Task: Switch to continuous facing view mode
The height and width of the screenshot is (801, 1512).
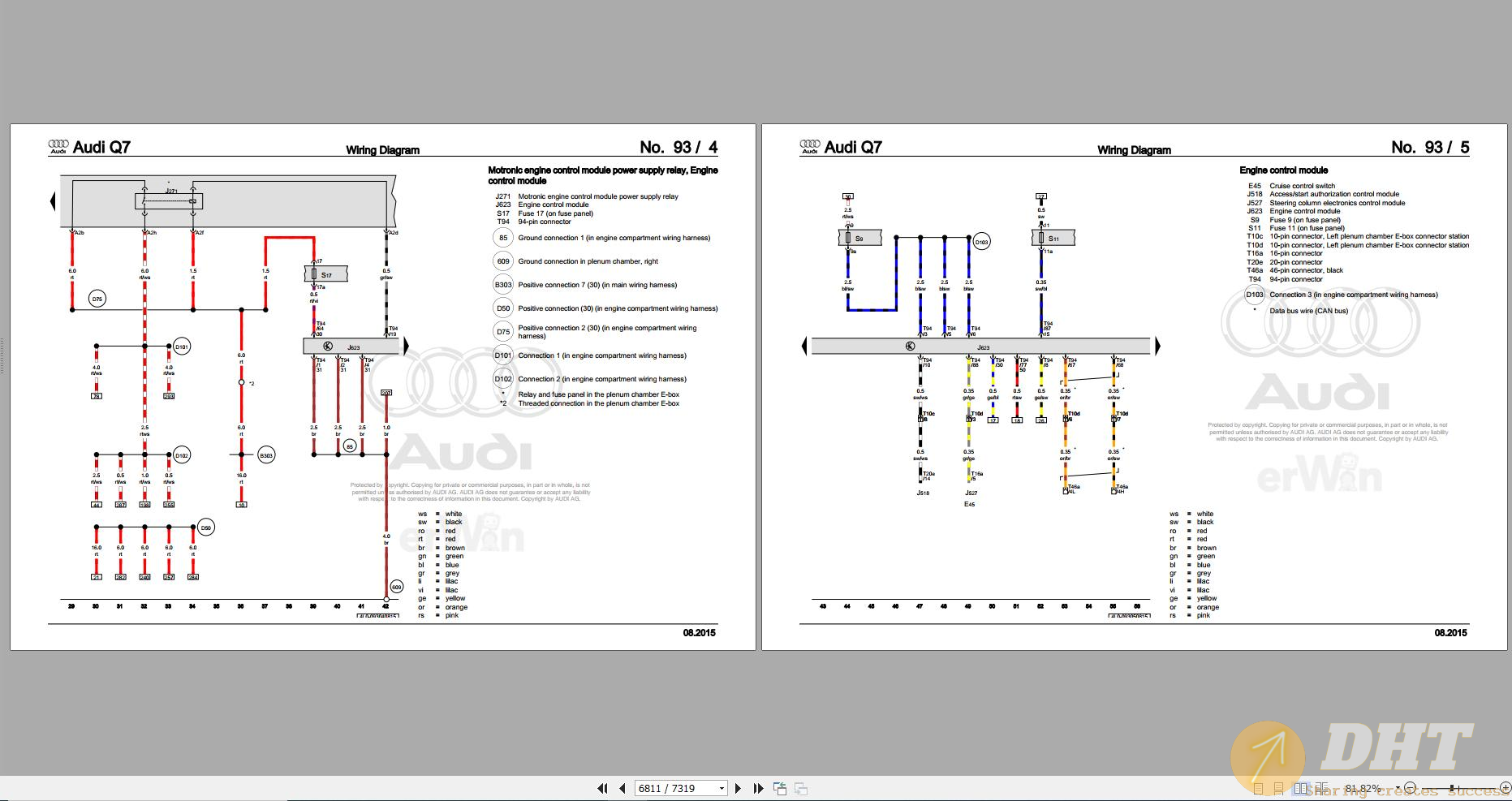Action: click(x=1323, y=789)
